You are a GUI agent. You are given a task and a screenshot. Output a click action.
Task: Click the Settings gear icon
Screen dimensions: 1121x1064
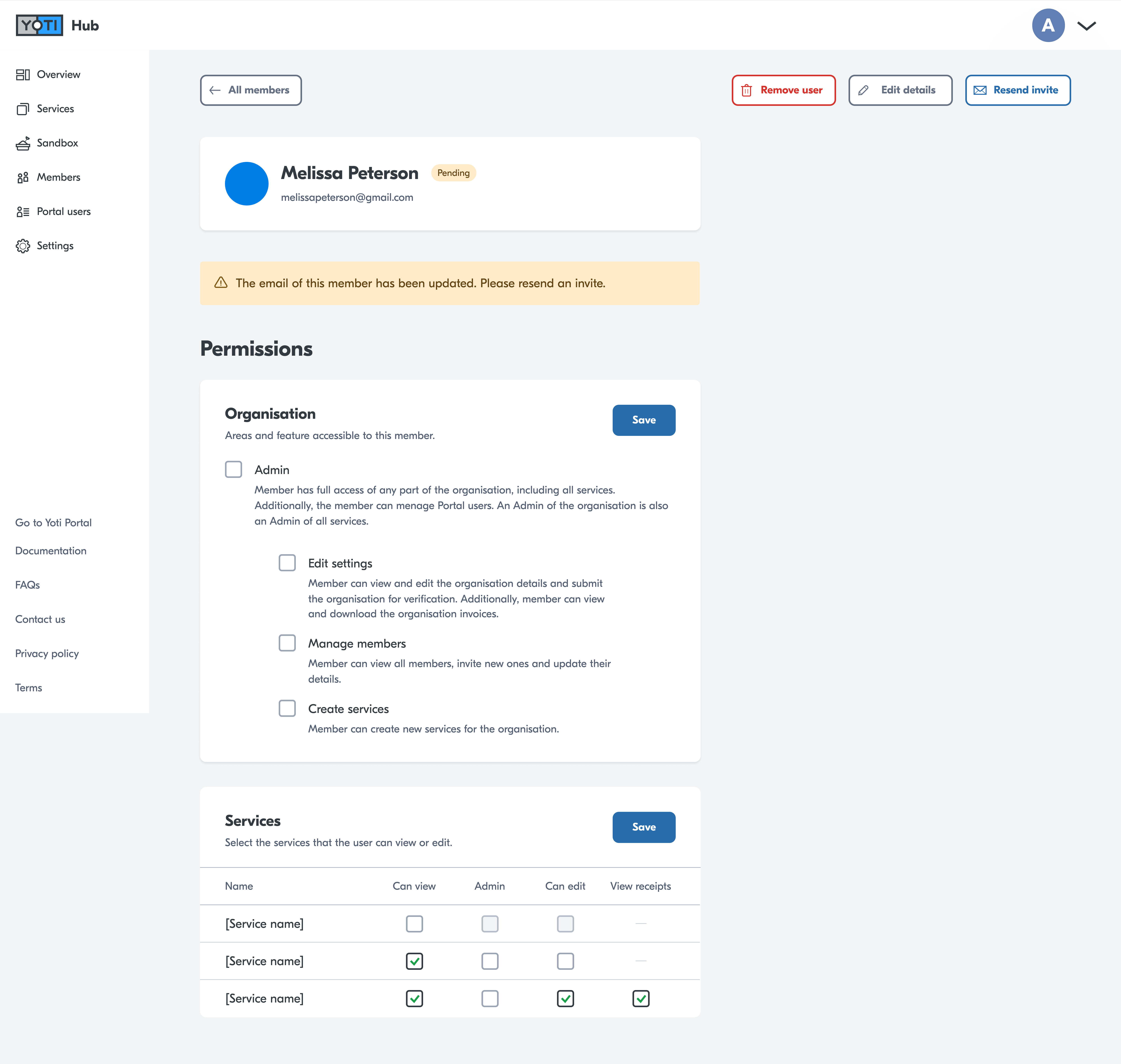(23, 246)
